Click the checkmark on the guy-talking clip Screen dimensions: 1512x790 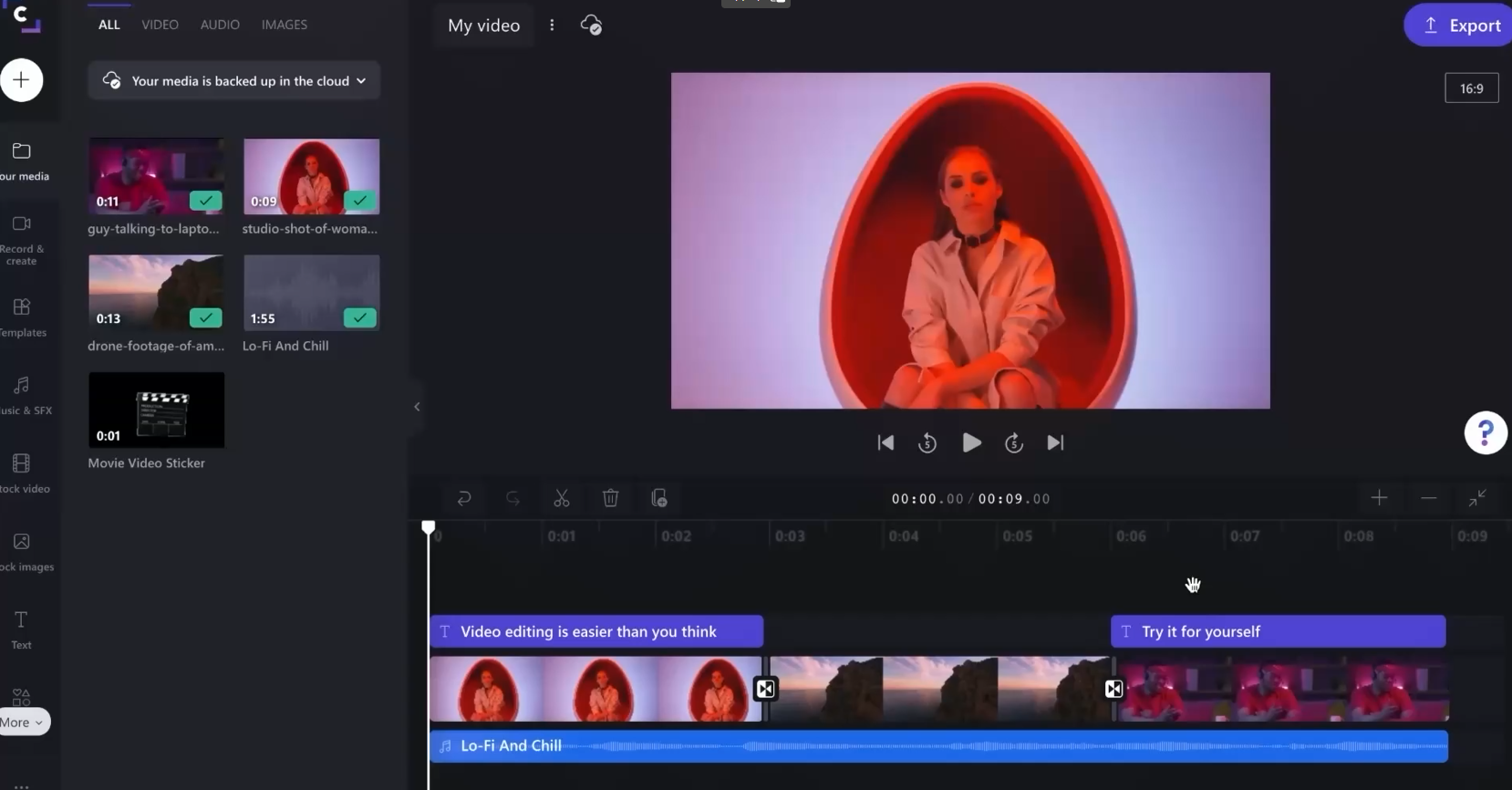(x=206, y=201)
